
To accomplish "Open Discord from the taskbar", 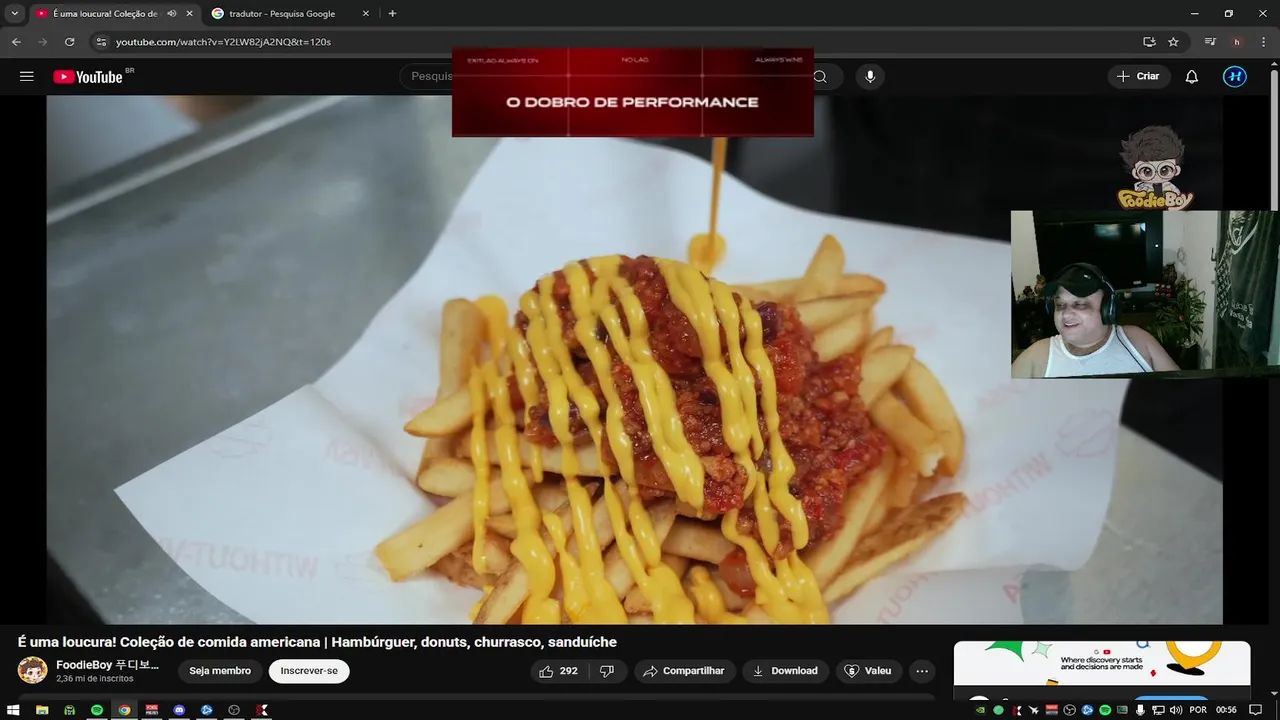I will 179,710.
